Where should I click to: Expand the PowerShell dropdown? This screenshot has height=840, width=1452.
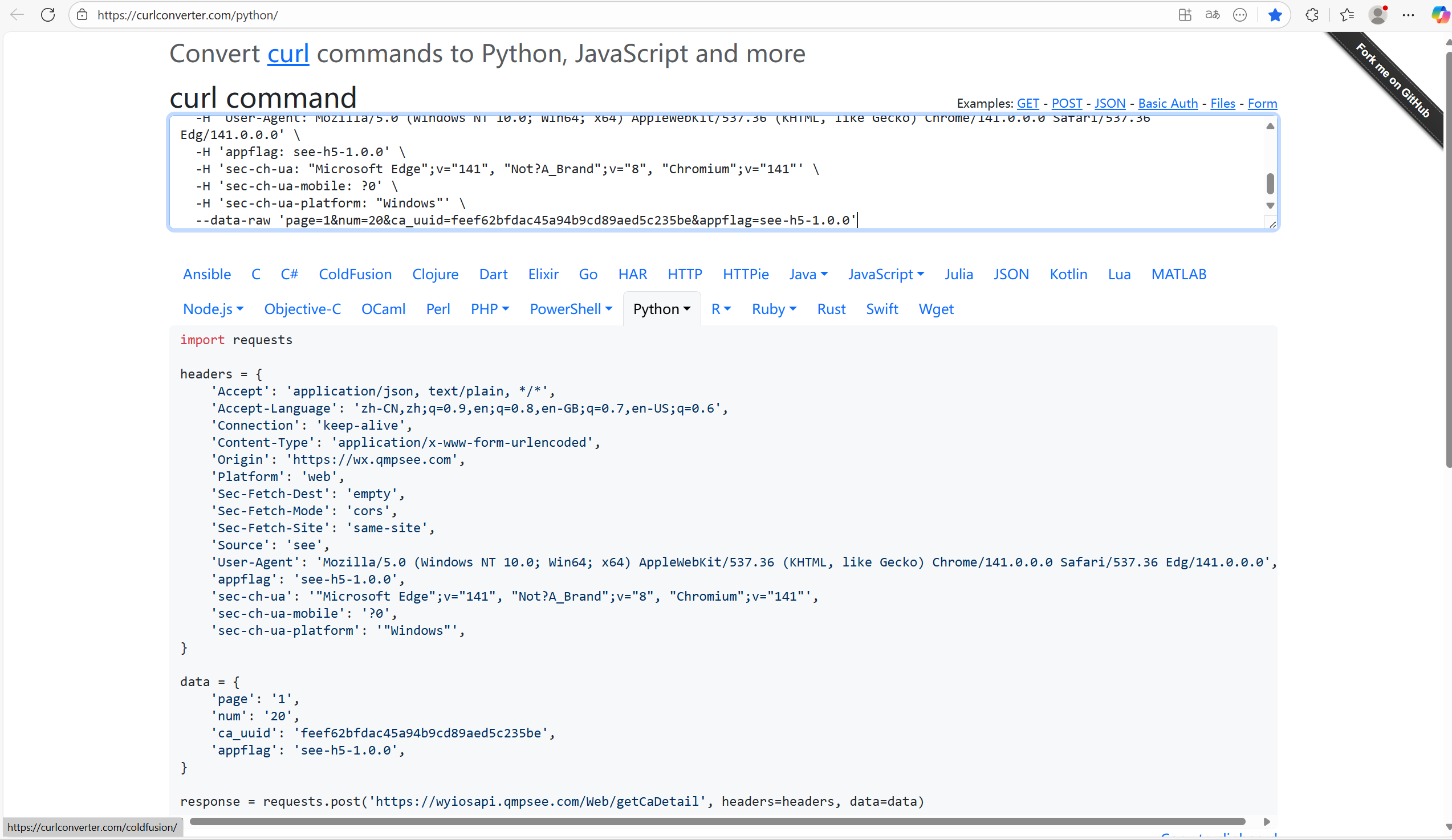[x=571, y=309]
